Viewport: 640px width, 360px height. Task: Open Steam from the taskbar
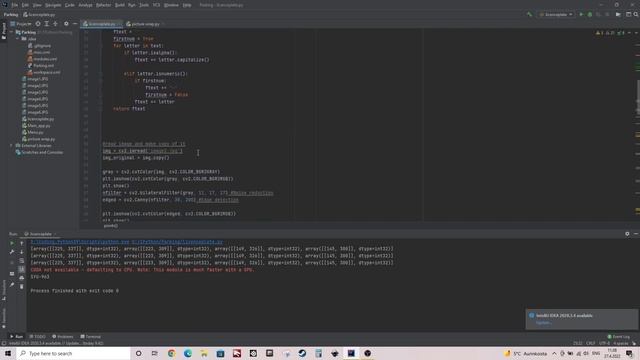click(x=302, y=353)
